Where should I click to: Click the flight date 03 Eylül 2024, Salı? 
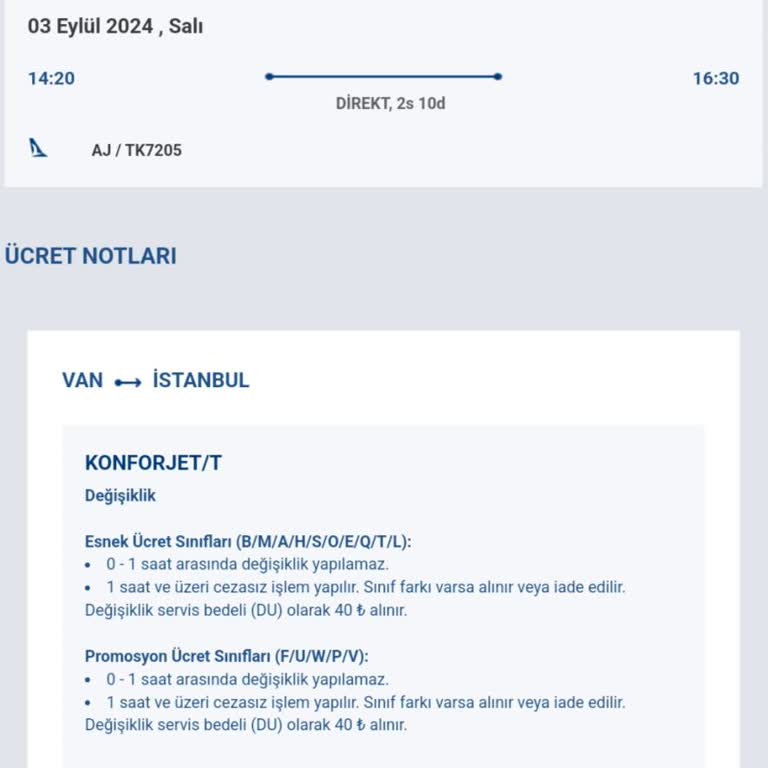point(115,27)
